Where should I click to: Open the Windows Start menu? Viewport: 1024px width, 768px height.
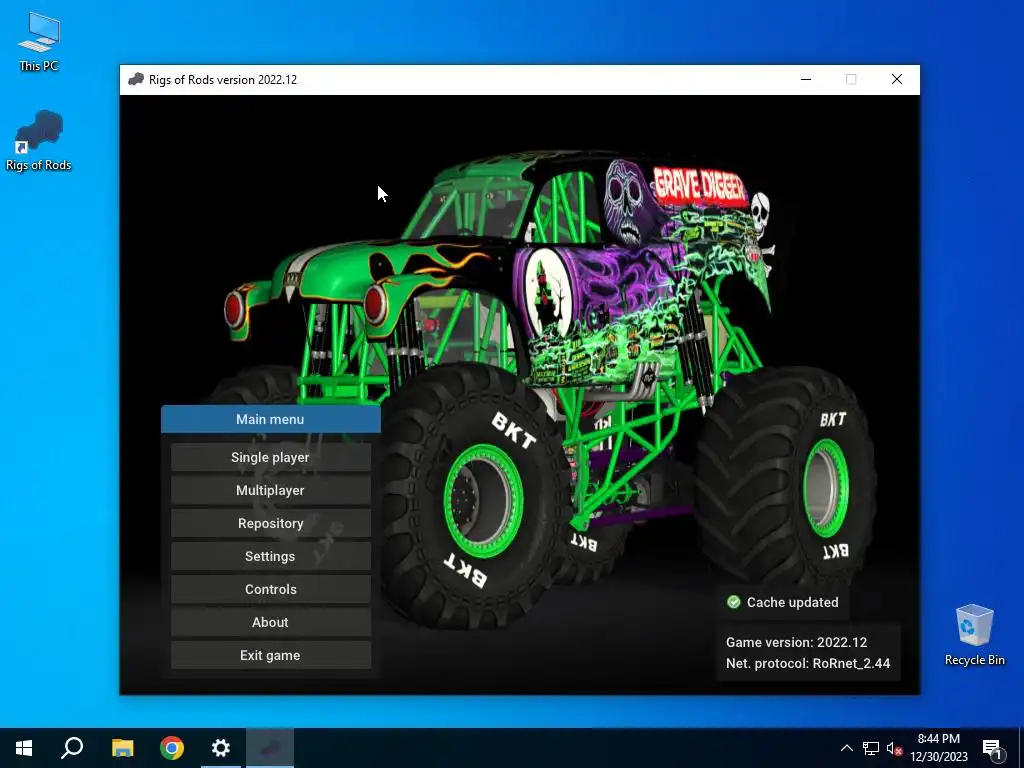pos(24,748)
